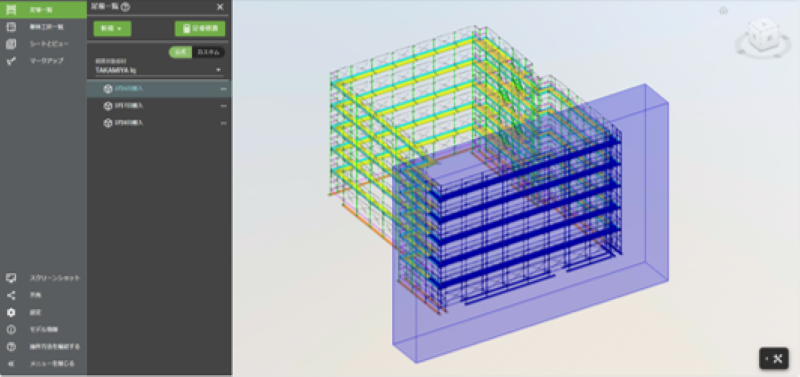
Task: Open the tools button at viewer bottom-right
Action: [x=774, y=359]
